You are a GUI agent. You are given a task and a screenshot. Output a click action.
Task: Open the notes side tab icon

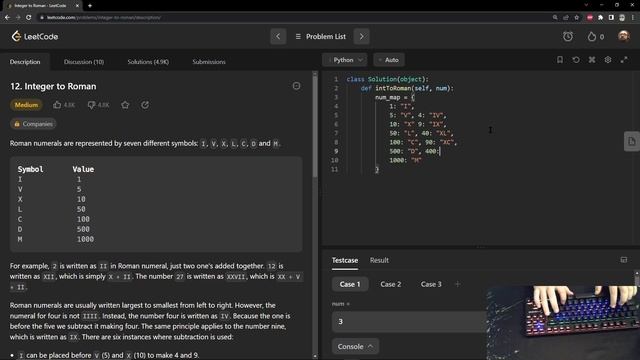[631, 141]
